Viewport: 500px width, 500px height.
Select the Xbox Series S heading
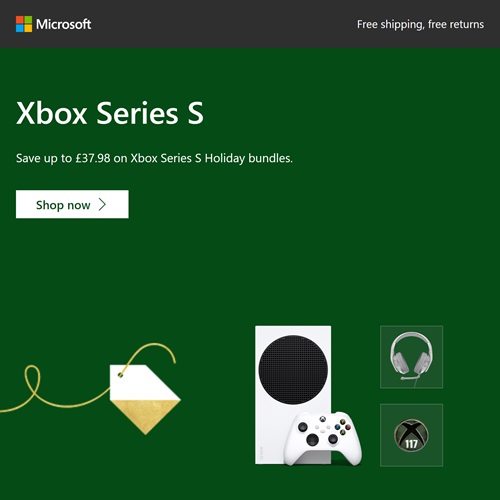[x=110, y=113]
